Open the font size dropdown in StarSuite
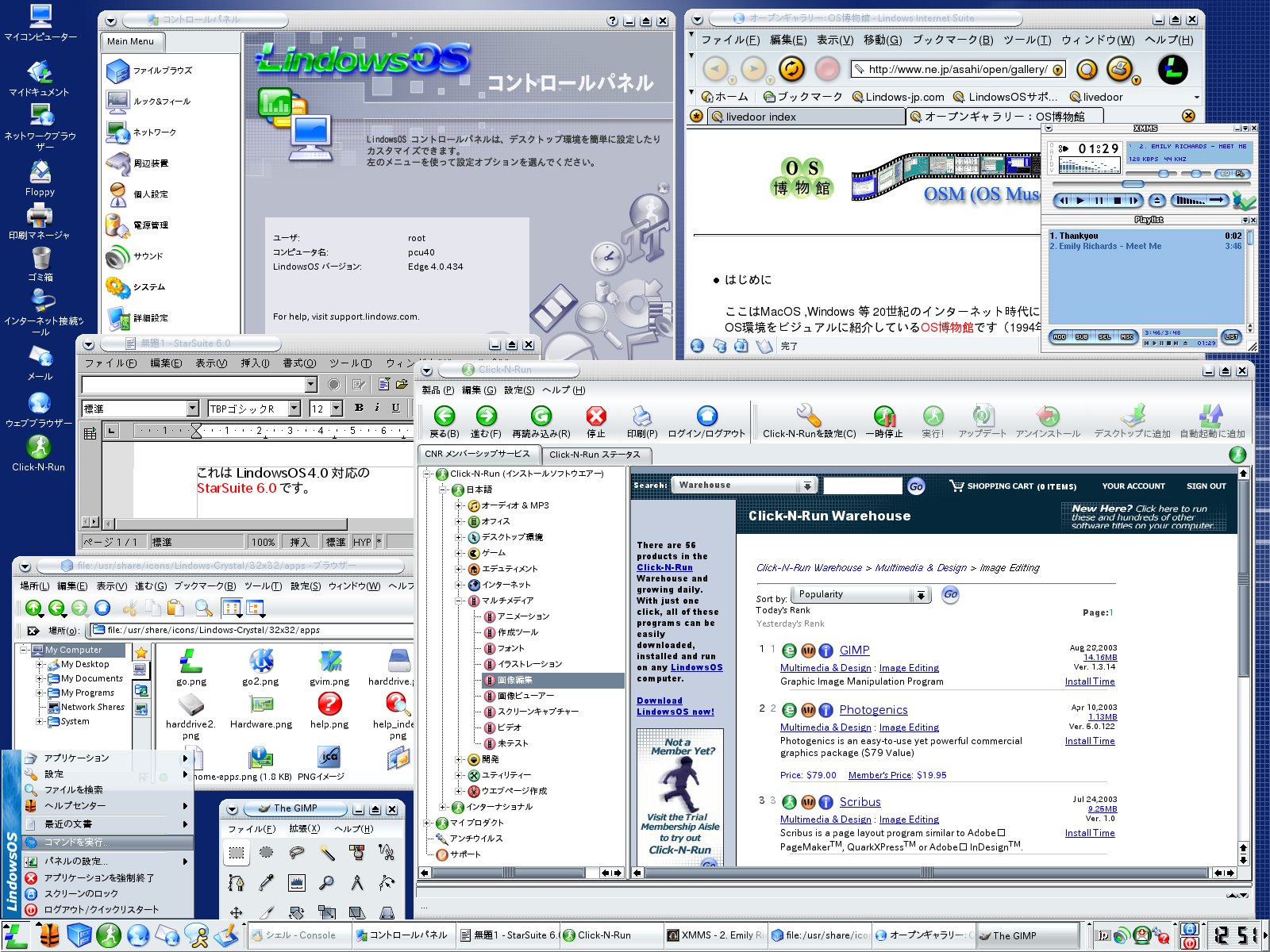1270x952 pixels. coord(336,409)
